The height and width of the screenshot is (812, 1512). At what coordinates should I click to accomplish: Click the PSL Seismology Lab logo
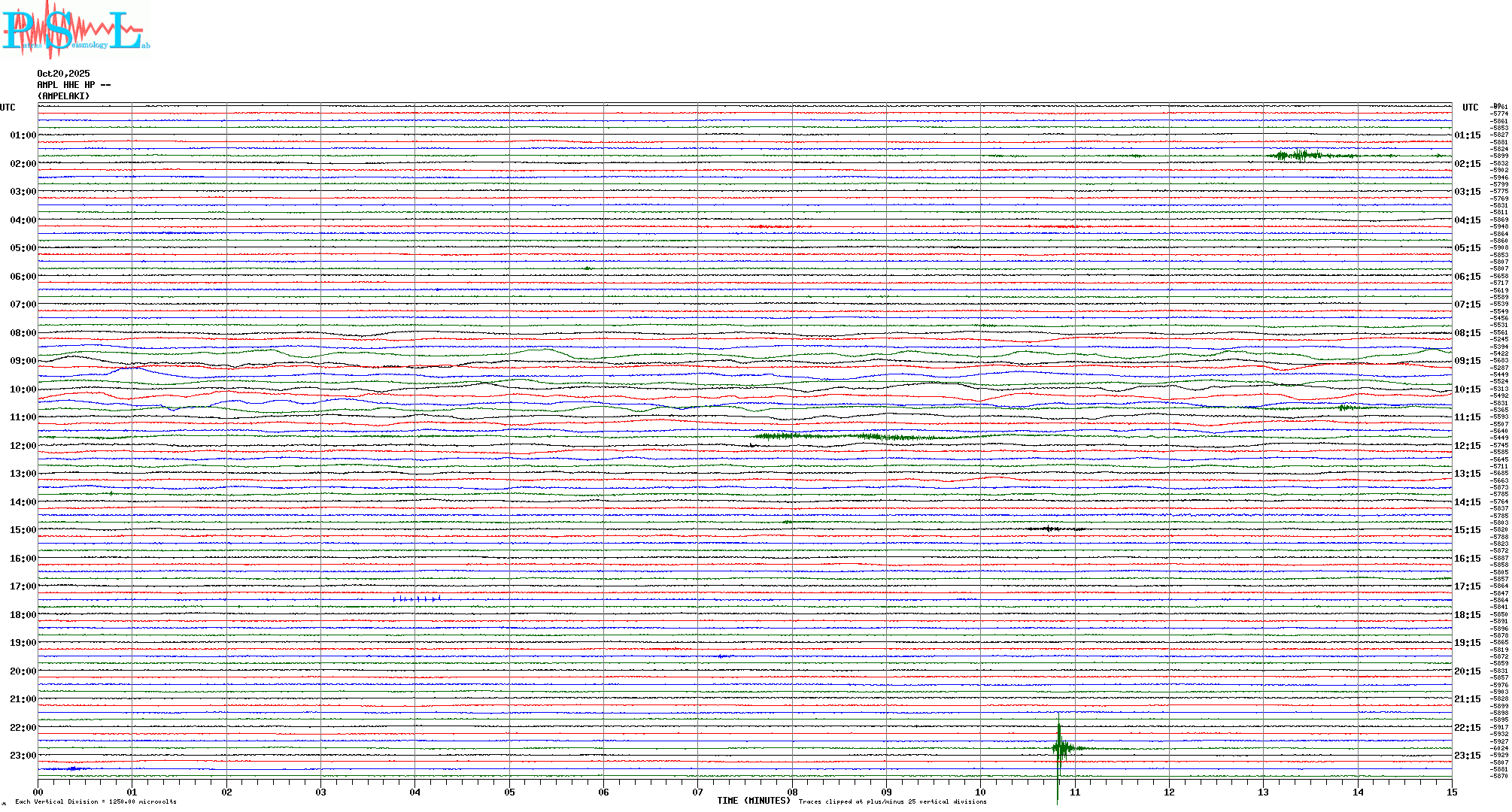pyautogui.click(x=75, y=30)
